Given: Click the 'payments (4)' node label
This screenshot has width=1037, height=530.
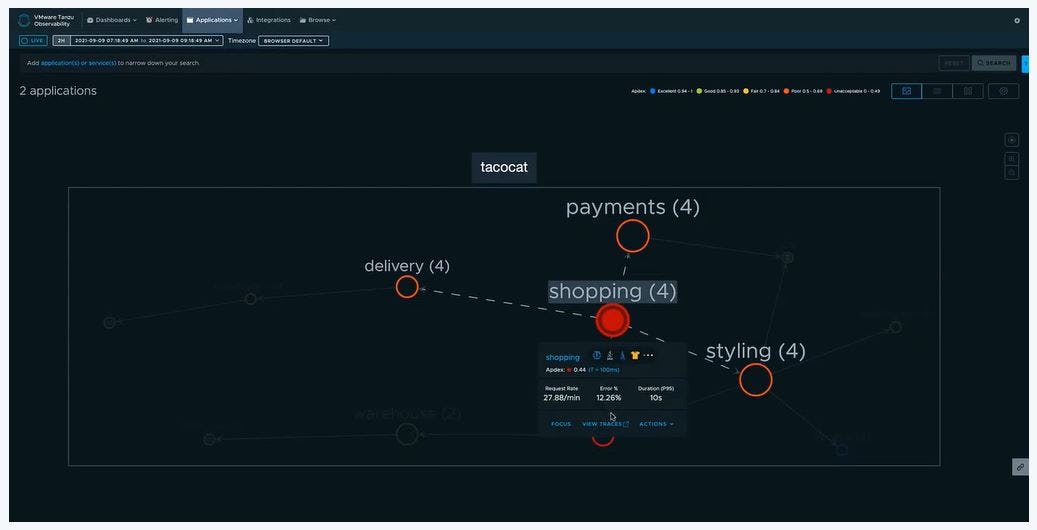Looking at the screenshot, I should (x=633, y=207).
